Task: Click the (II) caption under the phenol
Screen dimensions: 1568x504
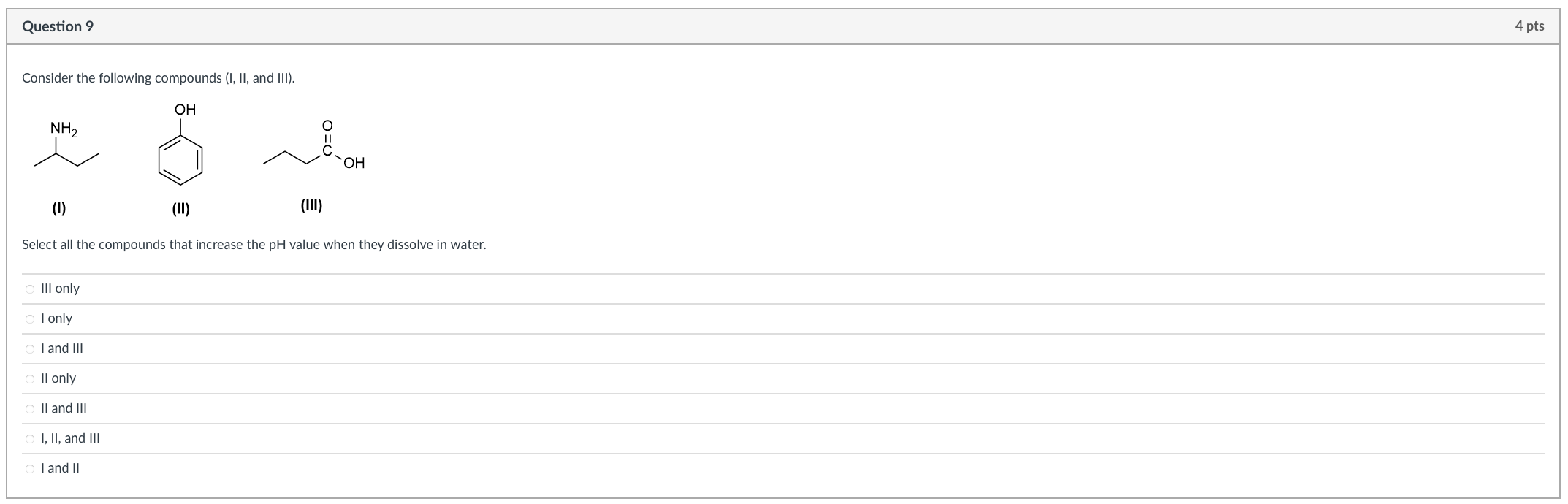Action: tap(180, 210)
